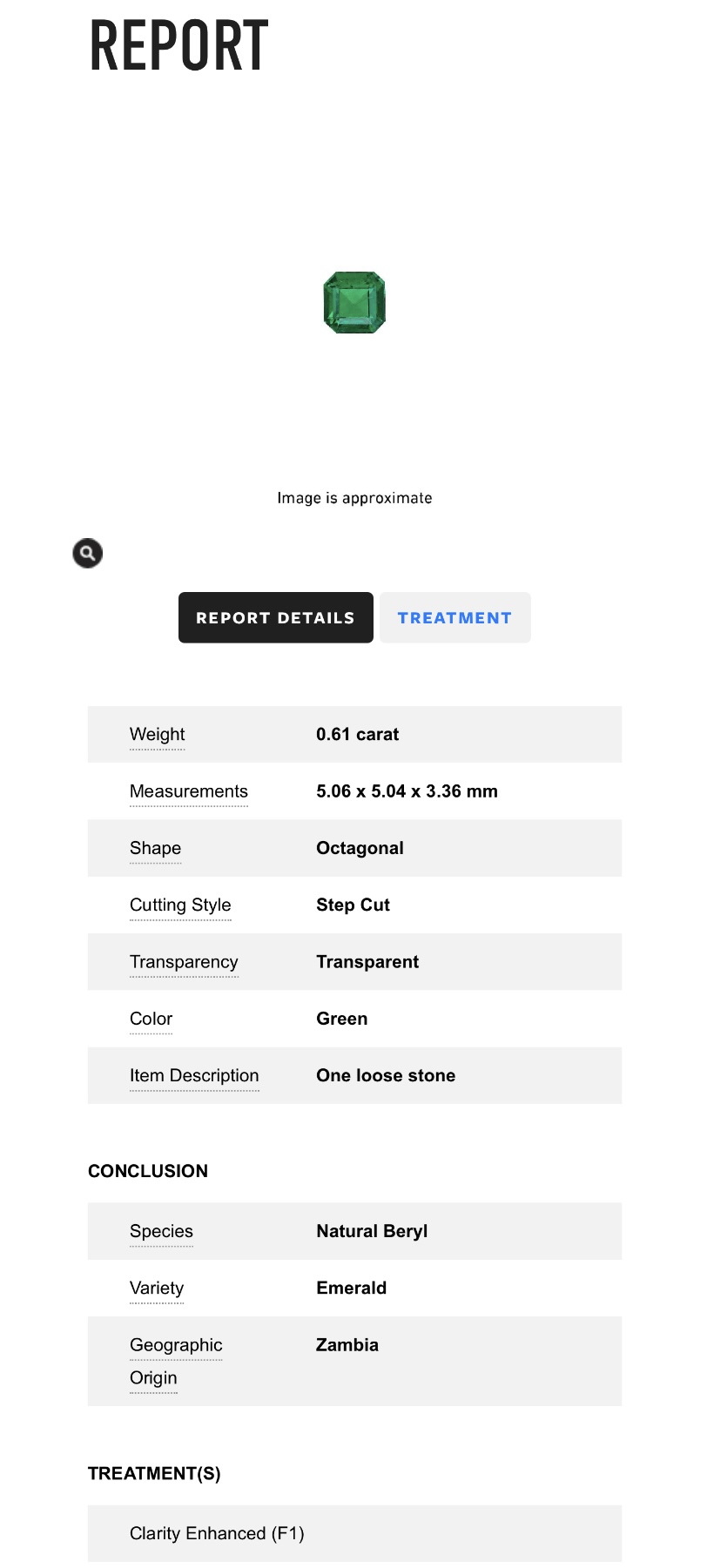Click the Species term label
The height and width of the screenshot is (1568, 707).
tap(161, 1231)
